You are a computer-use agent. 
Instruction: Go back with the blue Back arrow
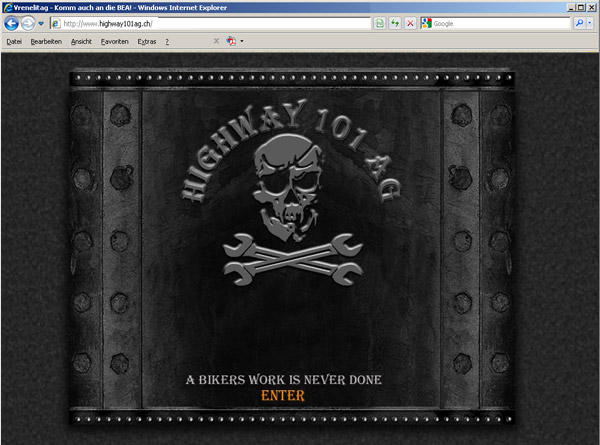(11, 24)
